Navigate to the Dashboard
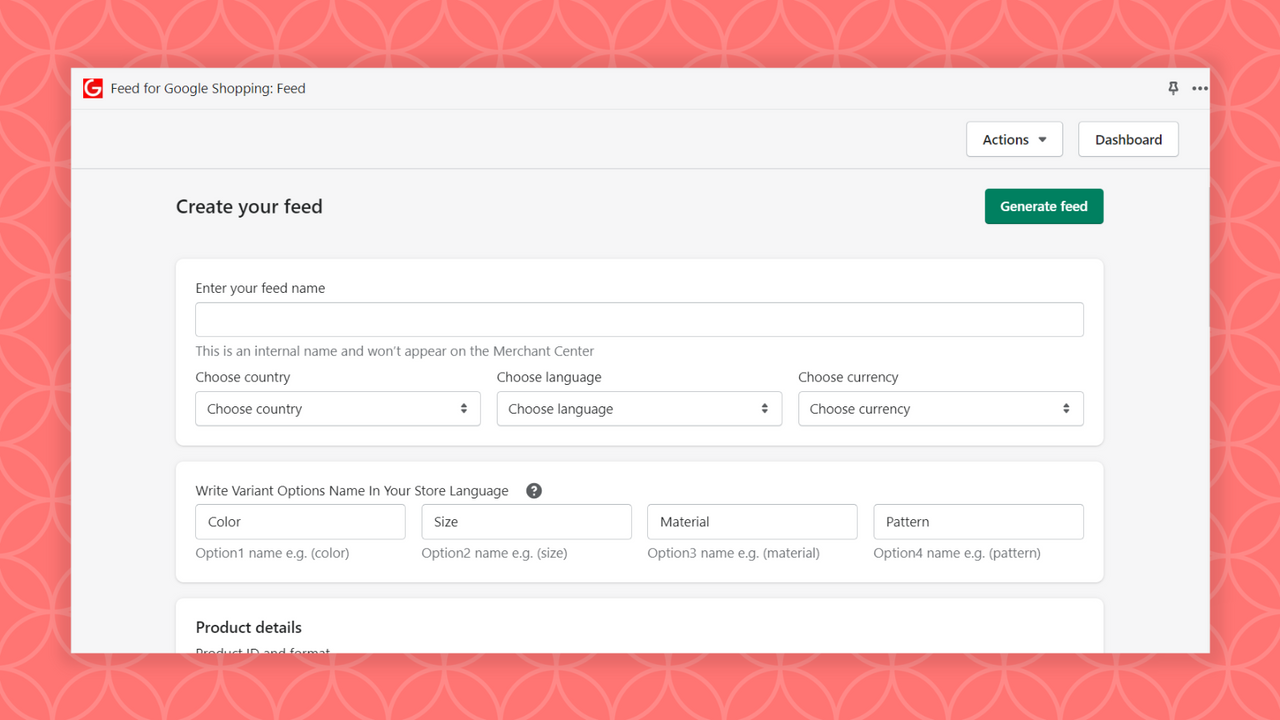This screenshot has width=1280, height=720. point(1128,139)
